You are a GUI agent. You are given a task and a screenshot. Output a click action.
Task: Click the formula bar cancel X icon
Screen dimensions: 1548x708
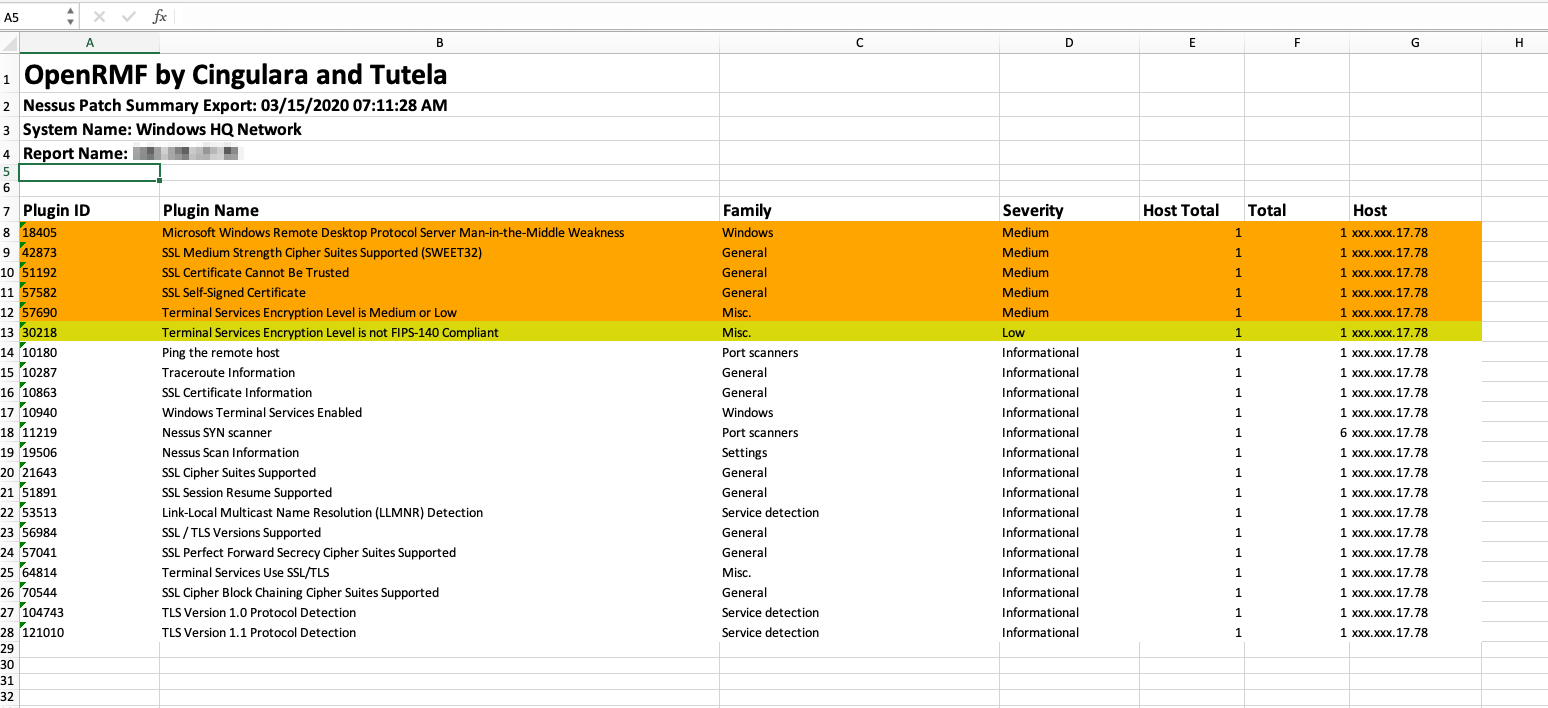pyautogui.click(x=100, y=17)
